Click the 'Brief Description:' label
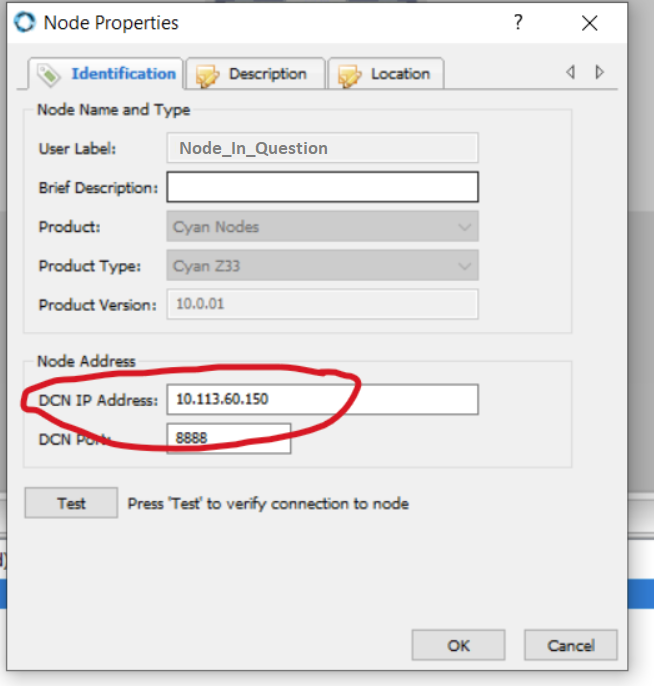This screenshot has width=654, height=686. [x=98, y=188]
